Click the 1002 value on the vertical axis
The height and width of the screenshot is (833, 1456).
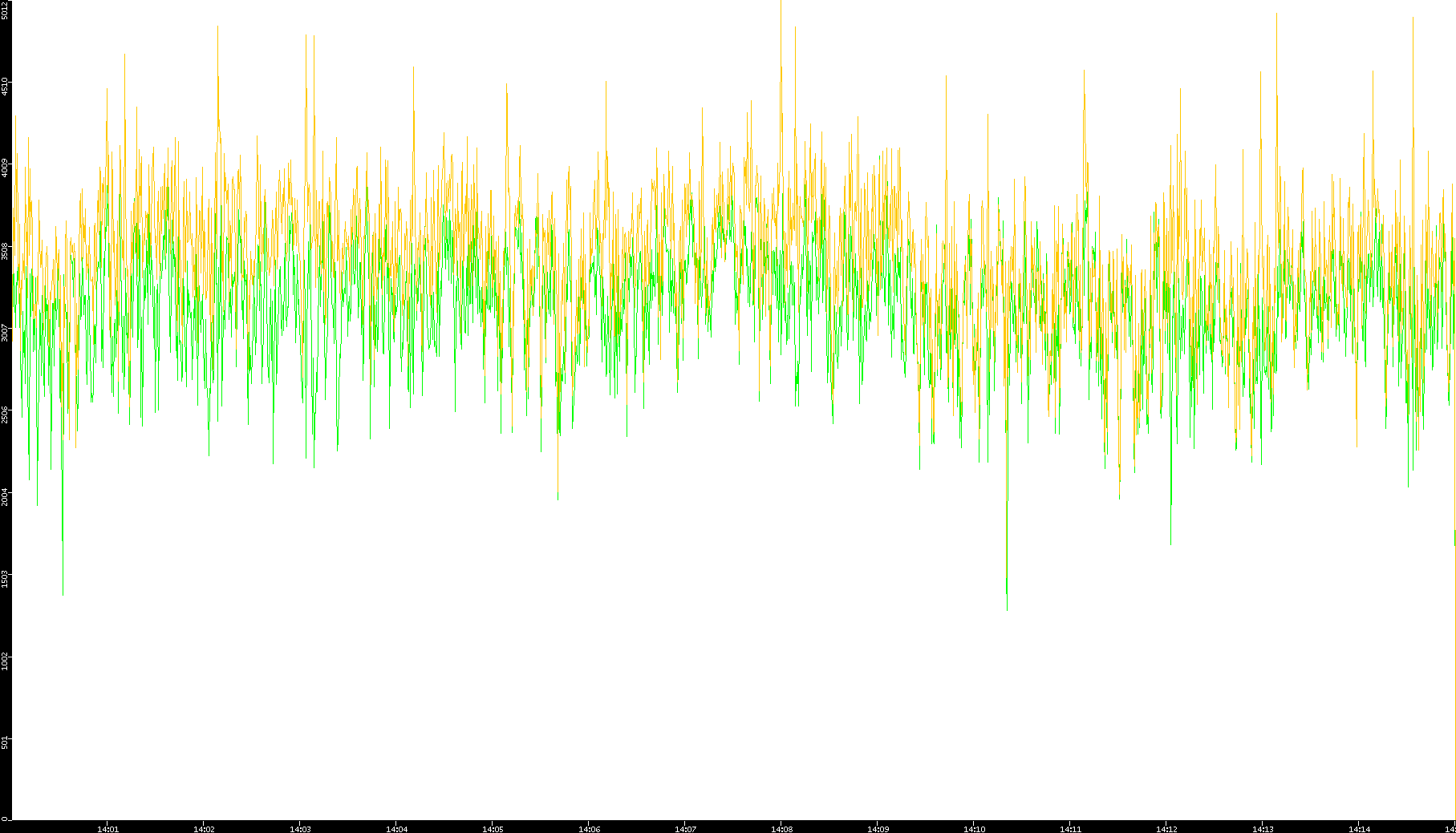(x=5, y=661)
